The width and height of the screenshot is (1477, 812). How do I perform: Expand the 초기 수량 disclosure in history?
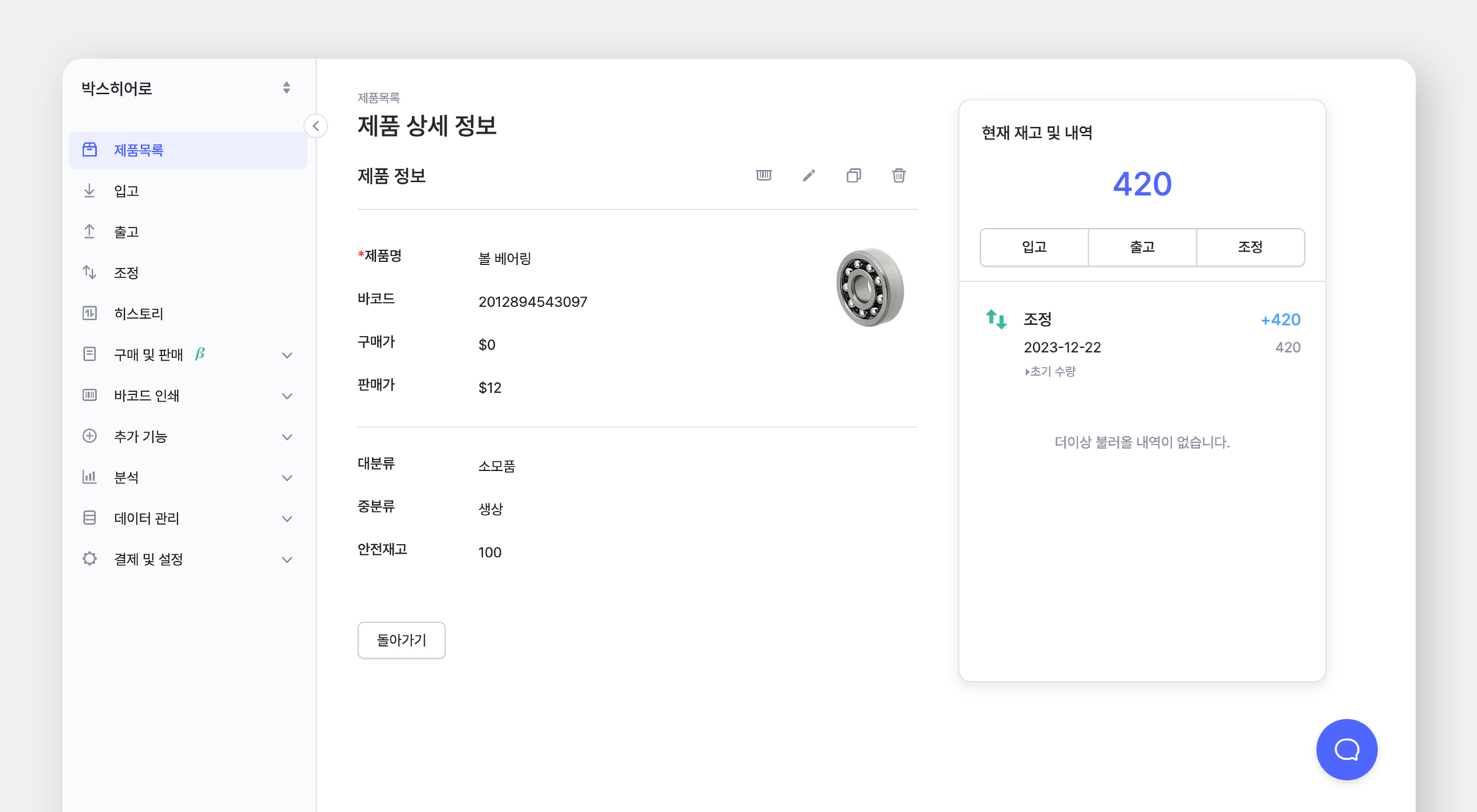[1049, 371]
